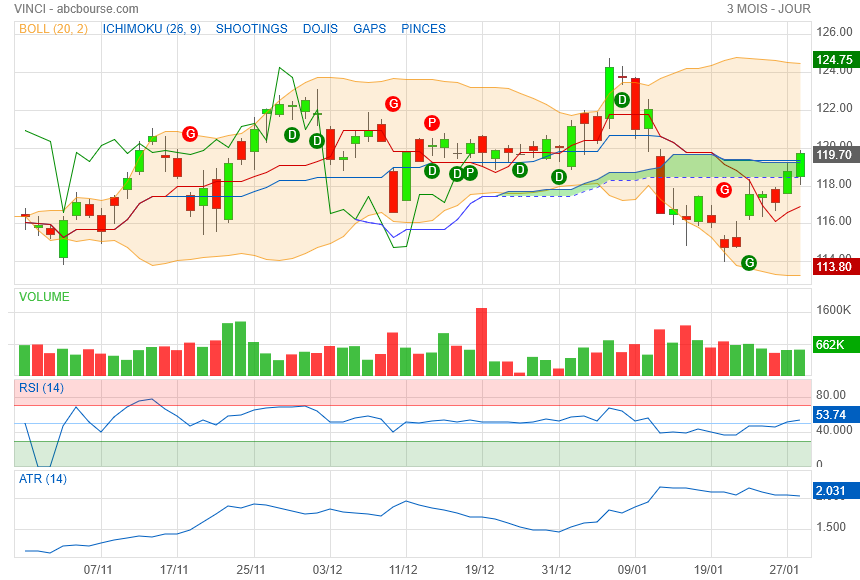Toggle the PINCES markers

[423, 29]
